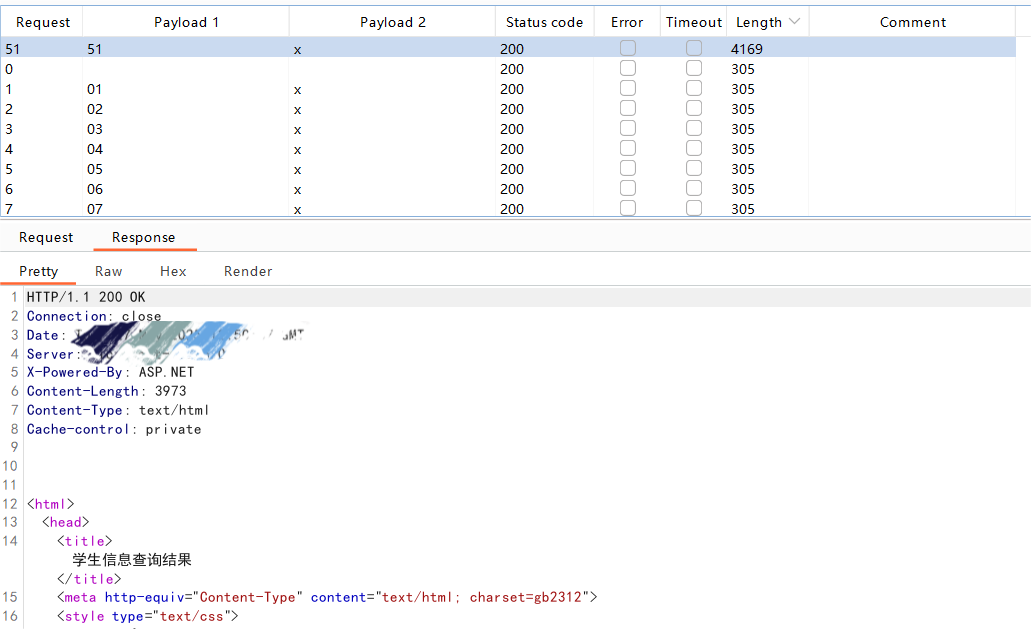Click the Content-Type: text/html header
1031x629 pixels.
[x=118, y=410]
